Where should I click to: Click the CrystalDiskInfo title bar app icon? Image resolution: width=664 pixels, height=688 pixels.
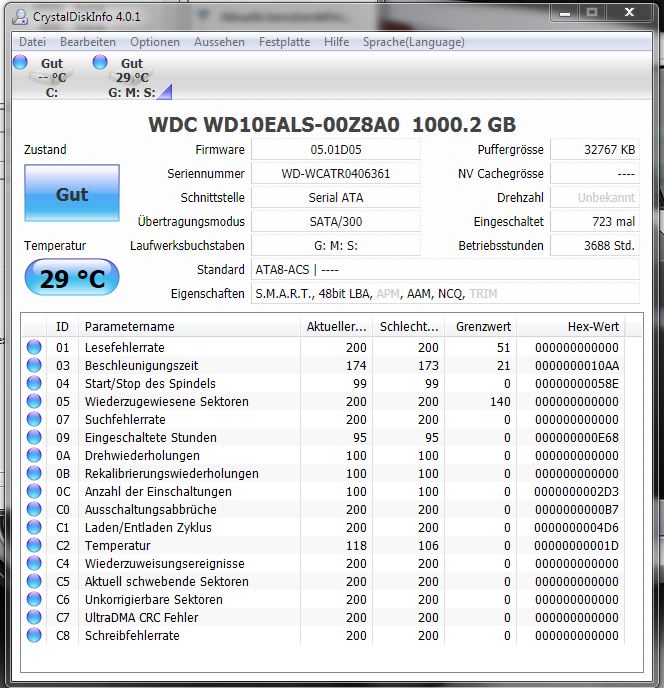click(x=20, y=17)
